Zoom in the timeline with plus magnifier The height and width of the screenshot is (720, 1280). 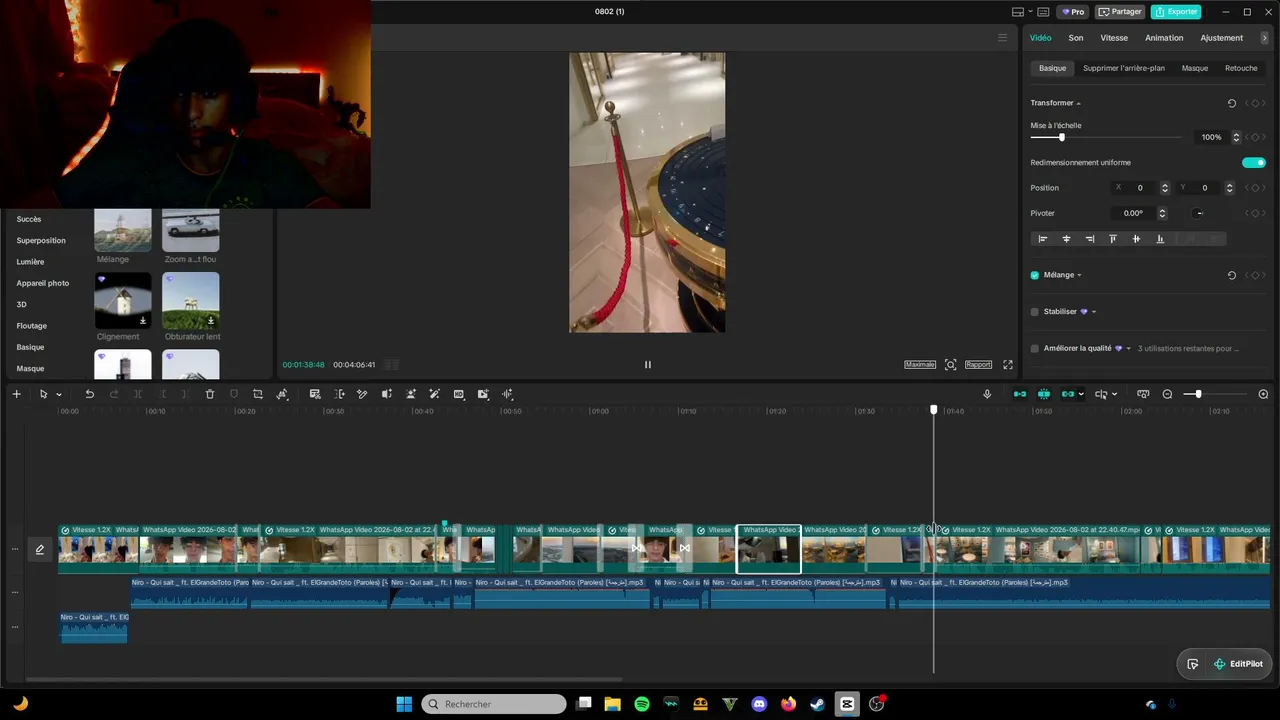[x=1263, y=394]
